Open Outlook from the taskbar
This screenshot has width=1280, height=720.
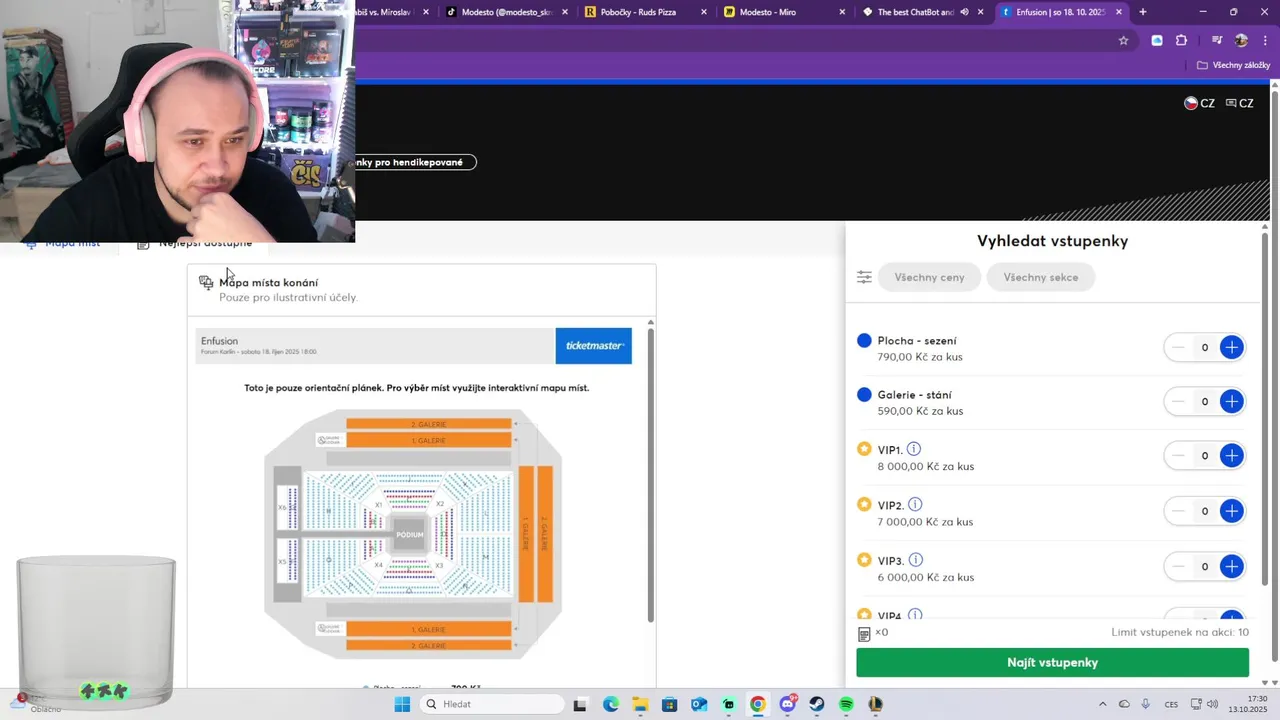coord(699,704)
